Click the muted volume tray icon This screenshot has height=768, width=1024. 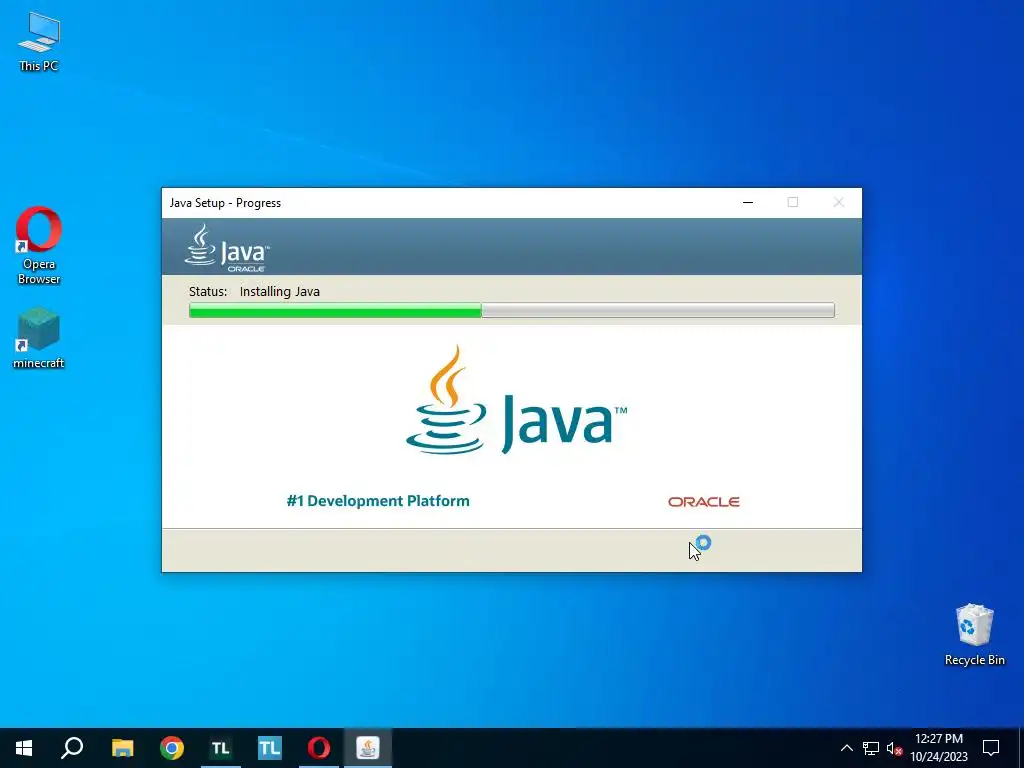click(894, 748)
